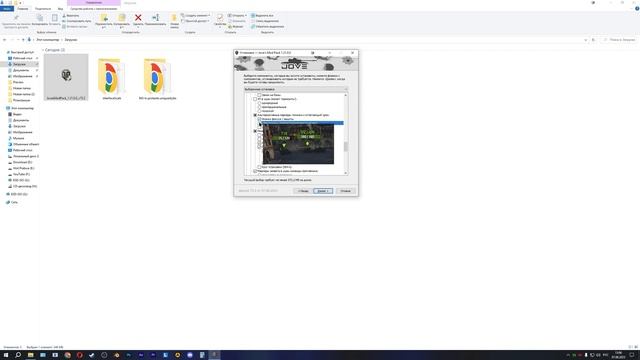Select Музыка in the navigation pane
640x360 pixels.
18,138
